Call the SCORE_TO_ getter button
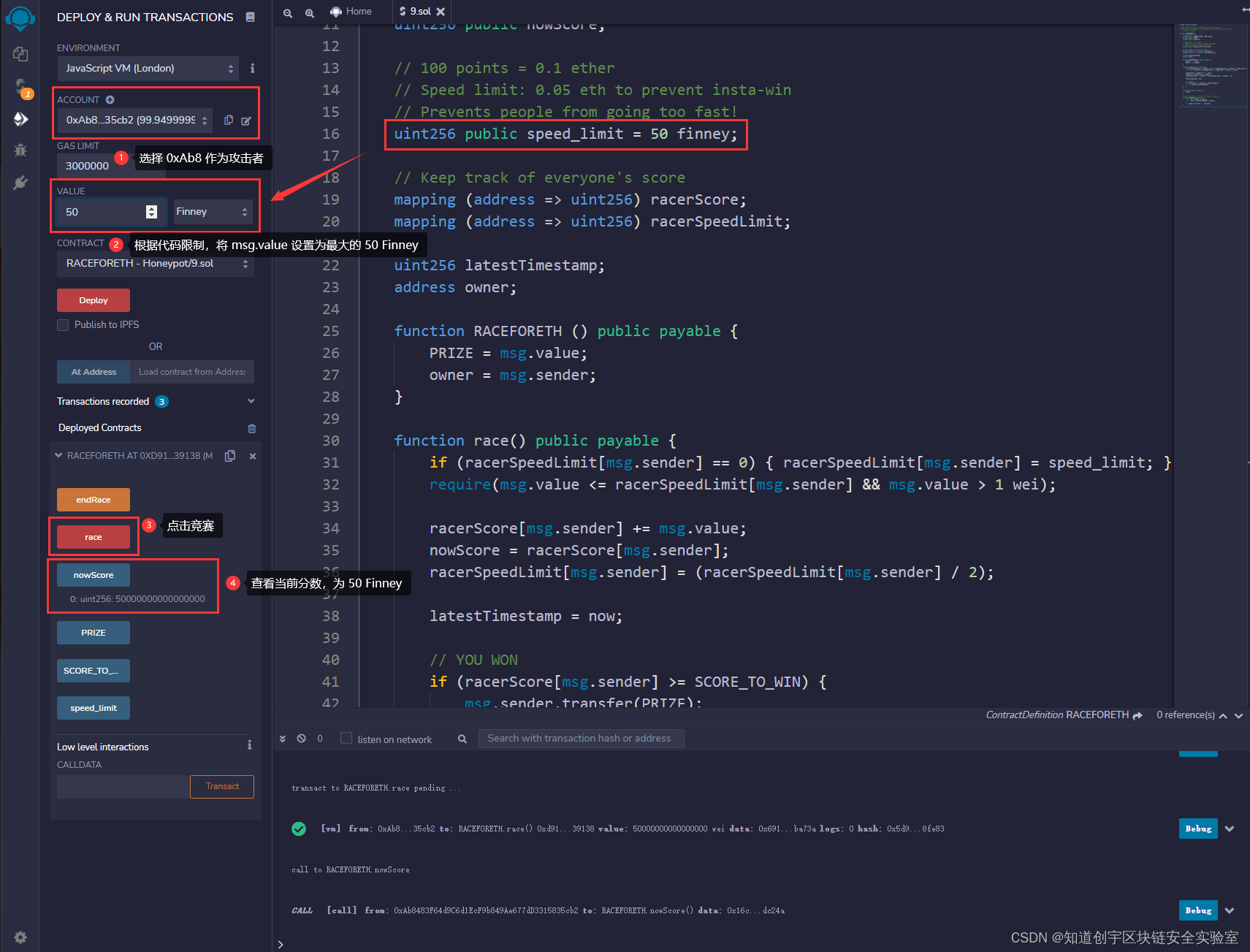Image resolution: width=1250 pixels, height=952 pixels. click(x=94, y=671)
